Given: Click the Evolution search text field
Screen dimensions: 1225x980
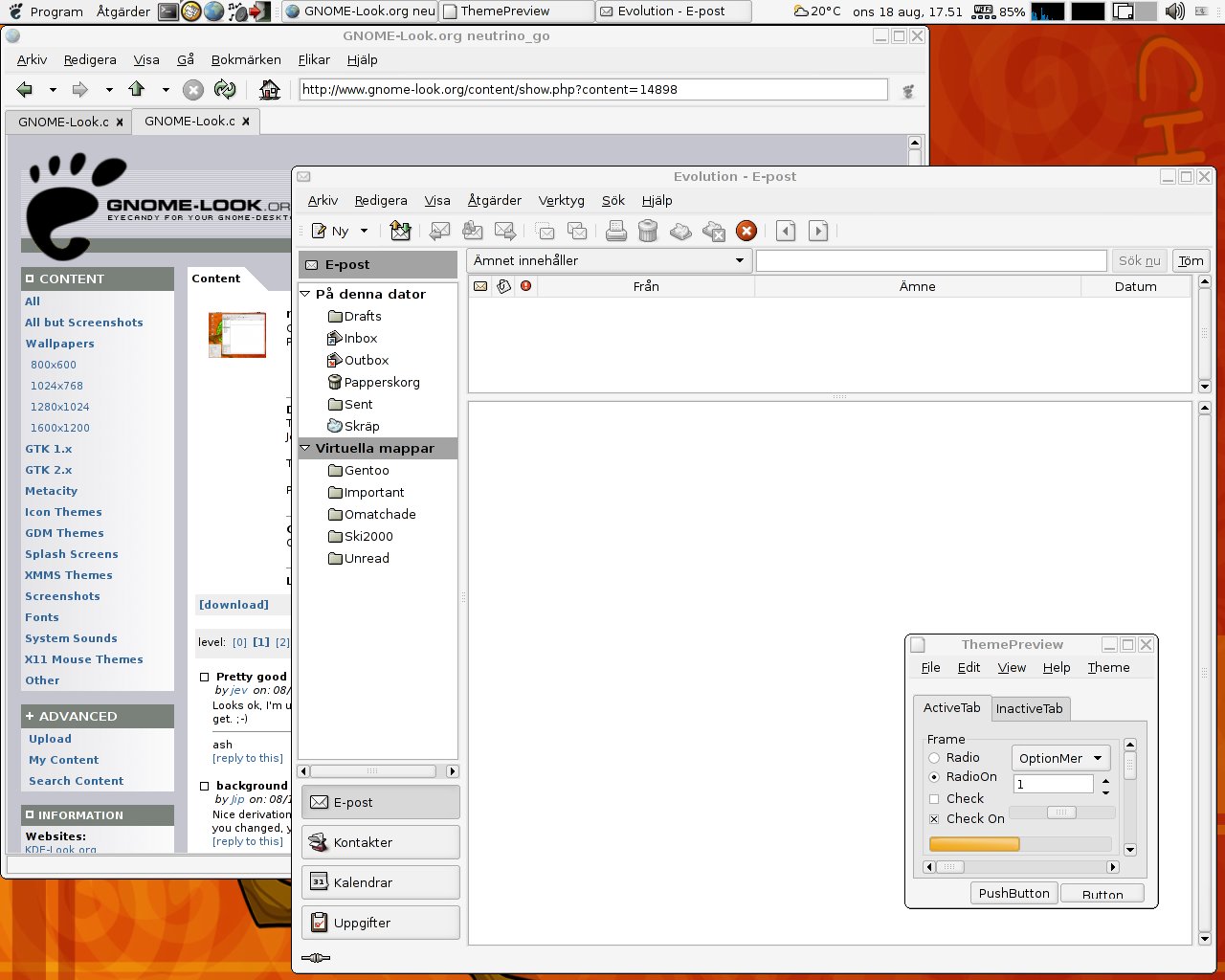Looking at the screenshot, I should 931,260.
